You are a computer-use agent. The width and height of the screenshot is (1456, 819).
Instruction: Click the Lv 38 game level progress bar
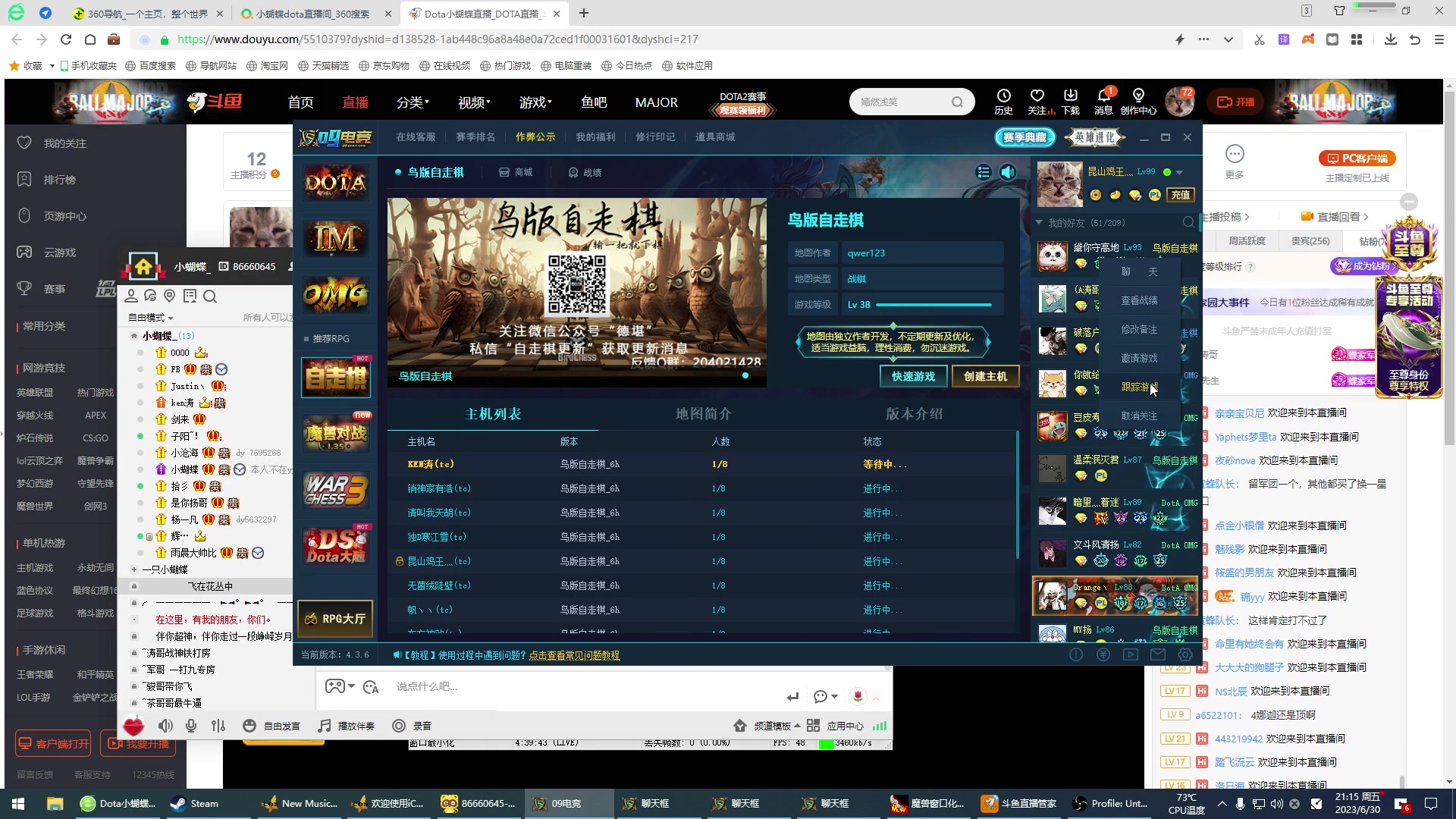(x=934, y=305)
